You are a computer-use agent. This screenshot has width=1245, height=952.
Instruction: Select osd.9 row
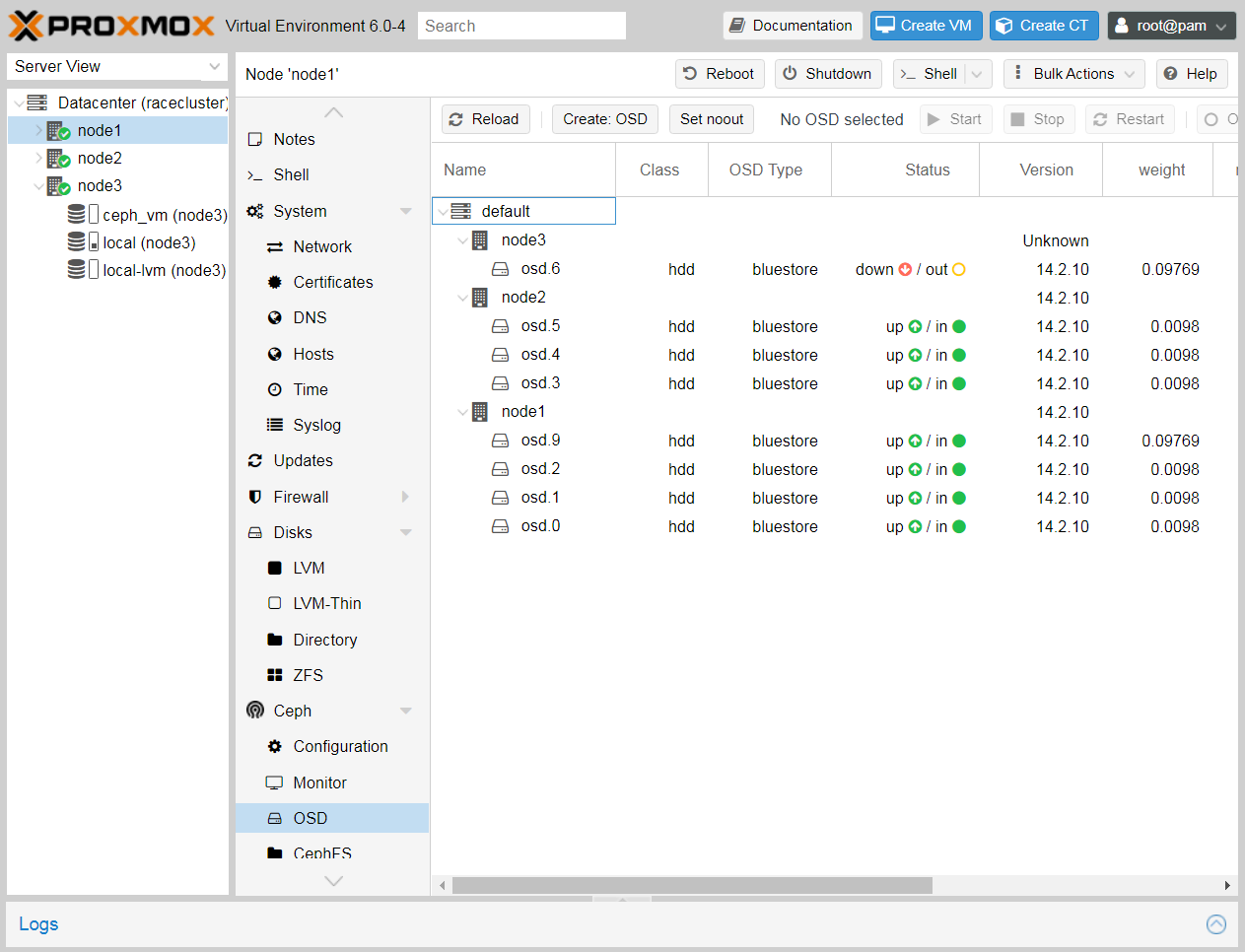pyautogui.click(x=834, y=441)
